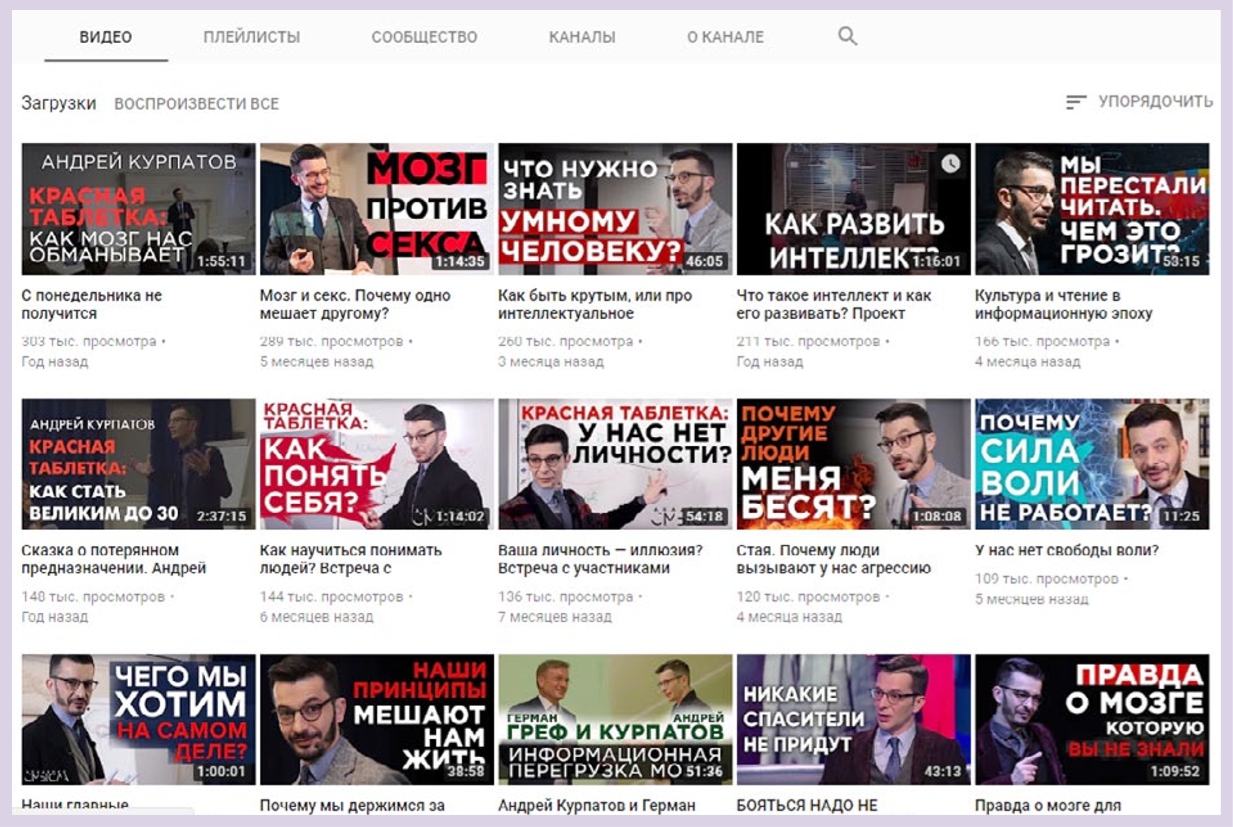The image size is (1233, 827).
Task: Select the О КАНАЛЕ tab
Action: tap(725, 37)
